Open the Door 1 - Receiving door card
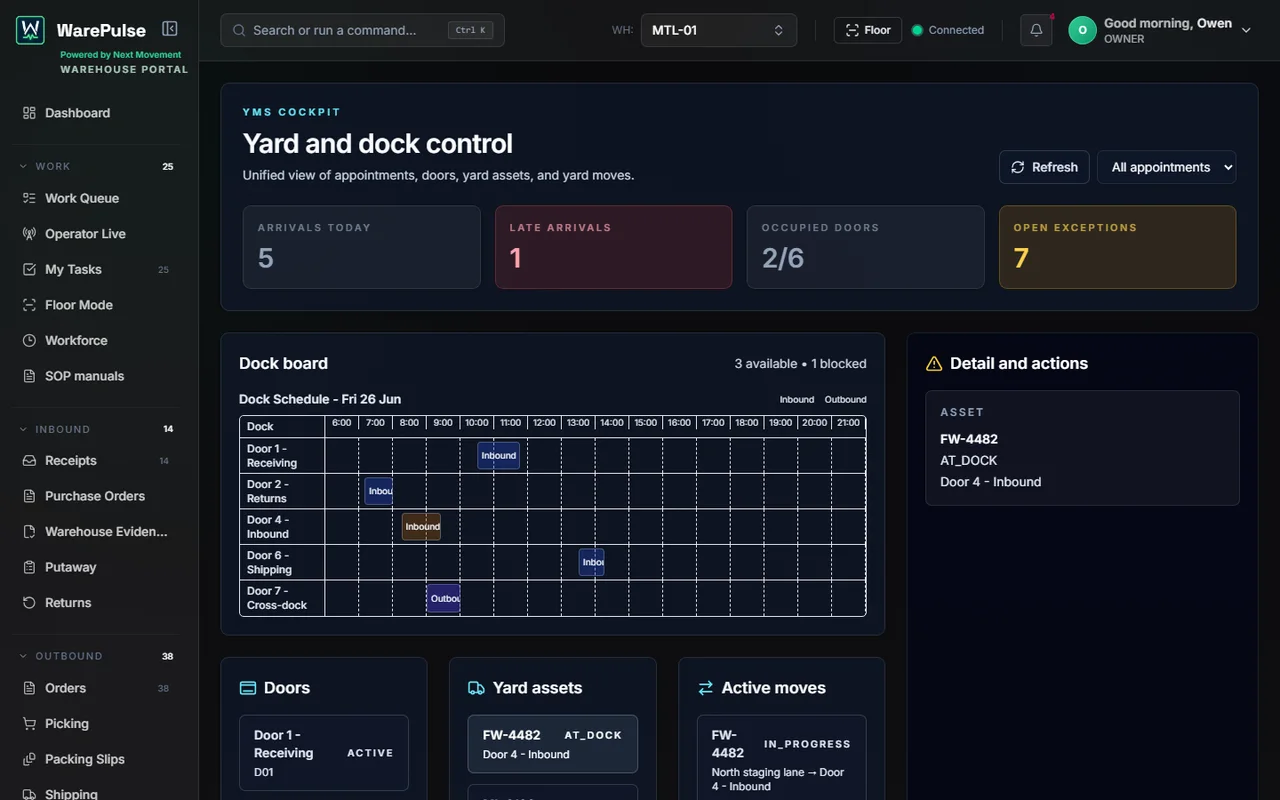This screenshot has width=1280, height=800. coord(324,753)
